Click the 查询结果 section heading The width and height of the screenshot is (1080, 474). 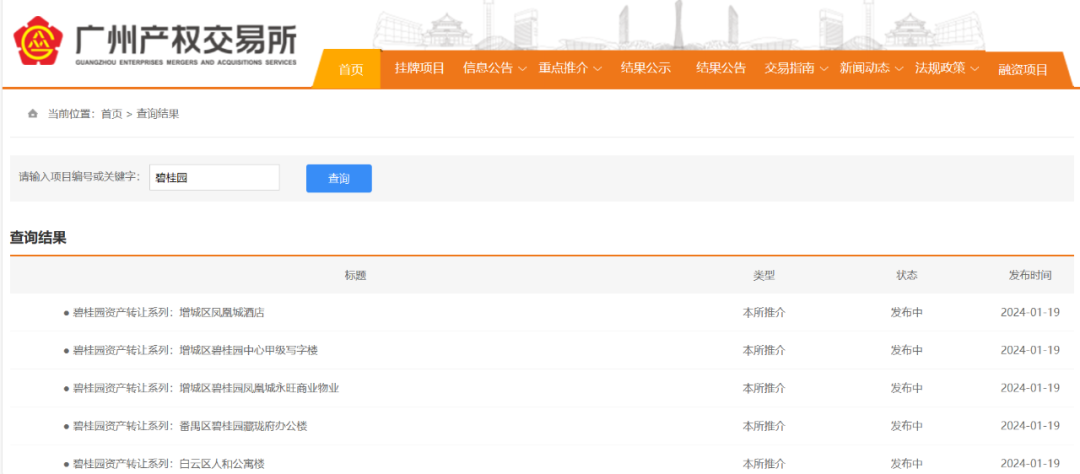[38, 238]
